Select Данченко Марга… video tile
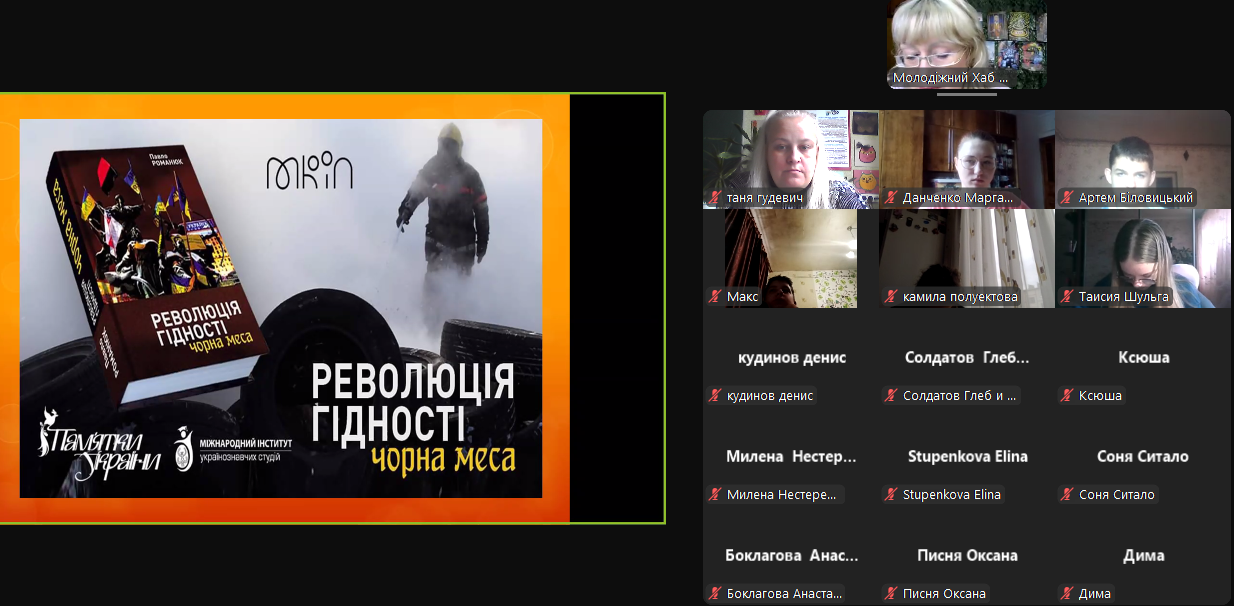1234x606 pixels. tap(967, 159)
